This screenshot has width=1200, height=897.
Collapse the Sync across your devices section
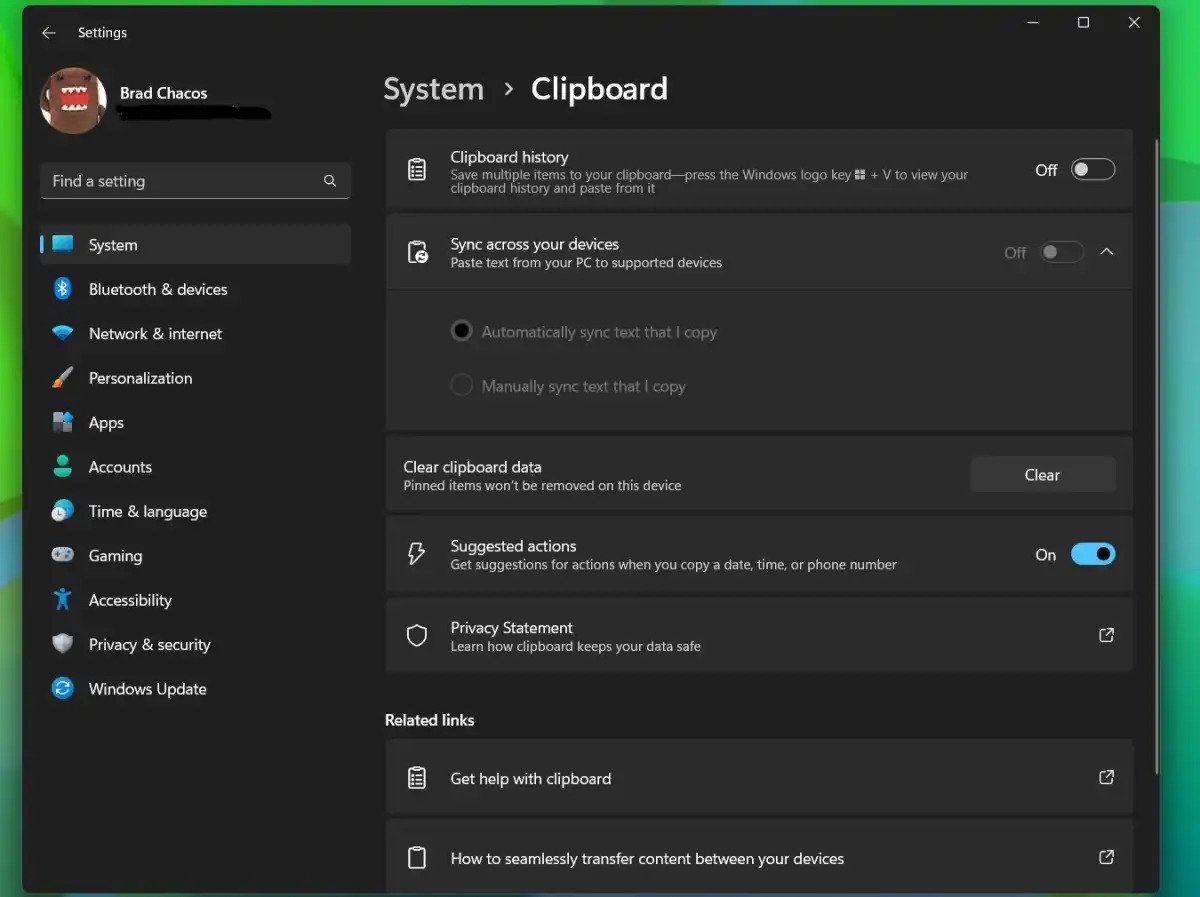coord(1107,252)
